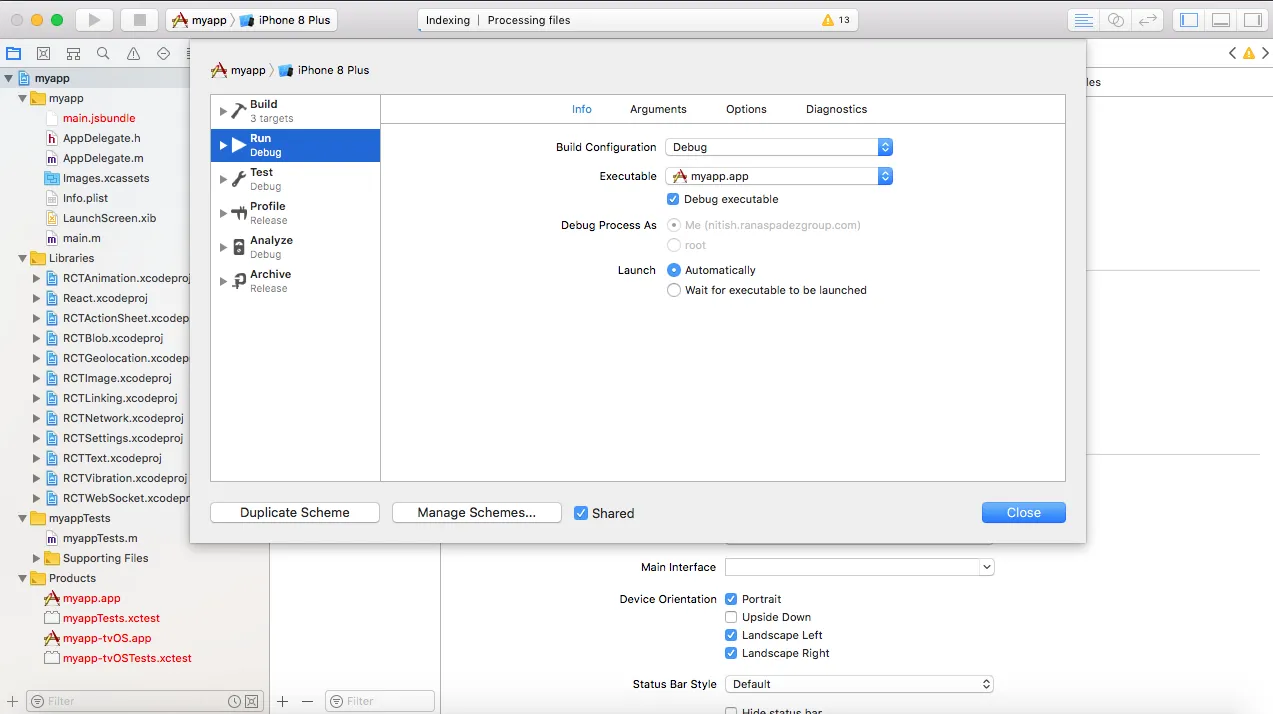Select the Build scheme action hammer icon

pos(238,111)
